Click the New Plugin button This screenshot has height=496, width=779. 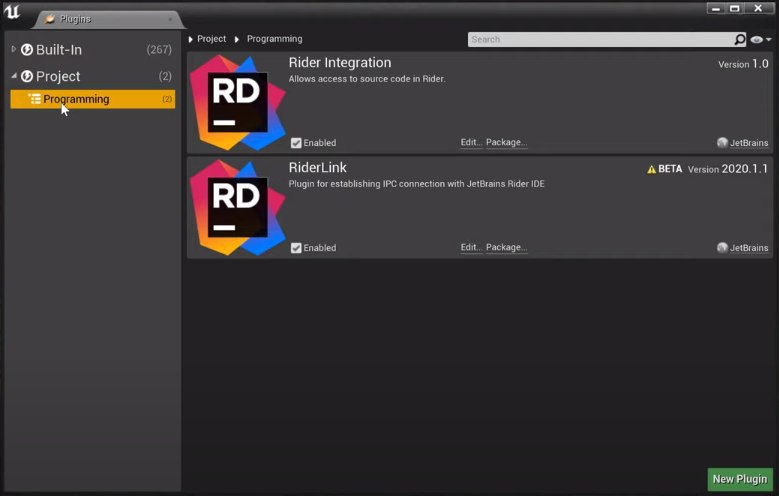[740, 479]
